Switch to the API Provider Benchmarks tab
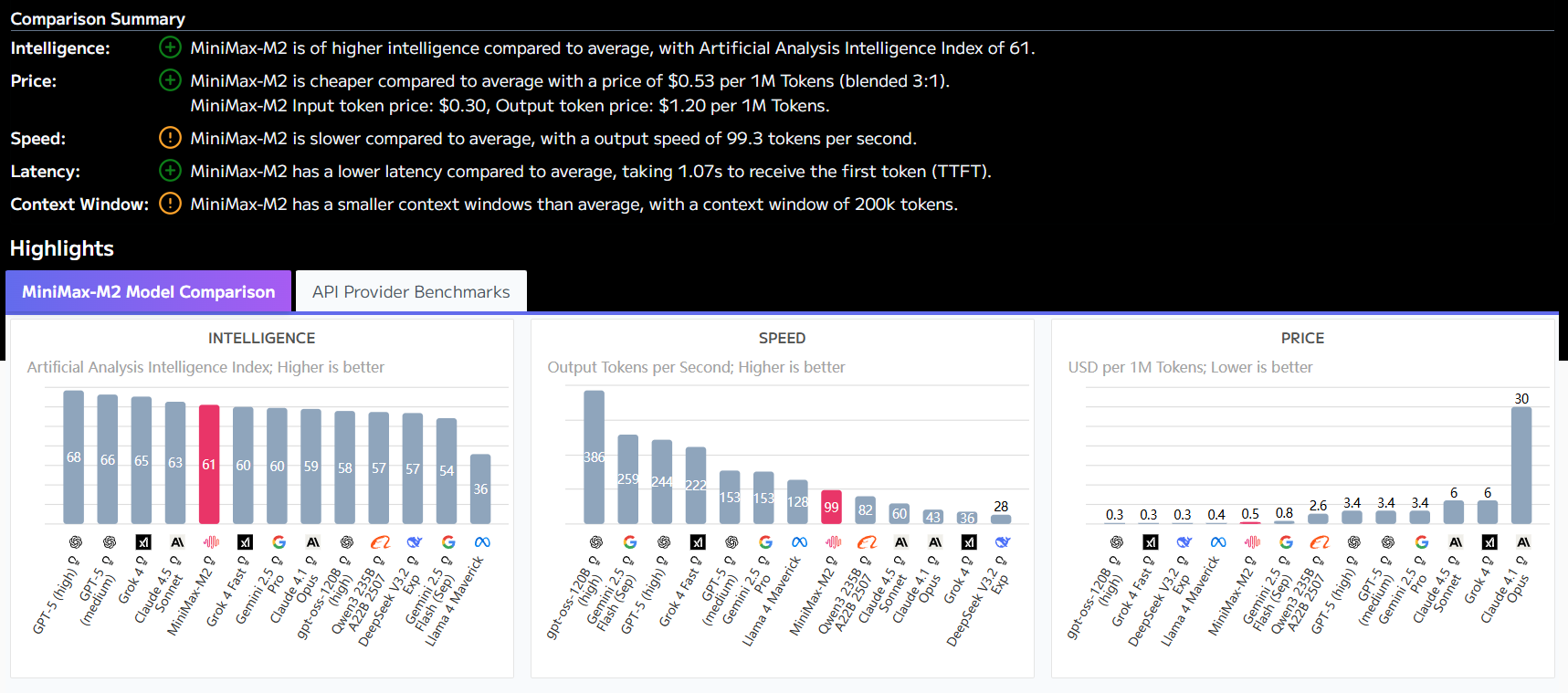The width and height of the screenshot is (1568, 693). (411, 292)
